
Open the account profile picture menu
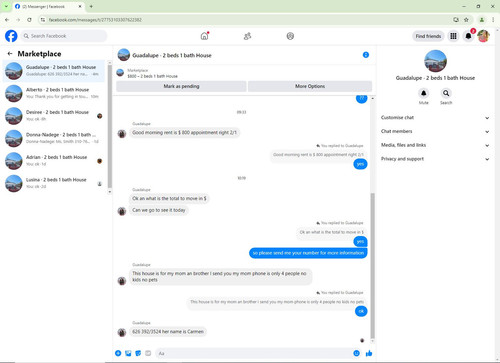coord(483,36)
